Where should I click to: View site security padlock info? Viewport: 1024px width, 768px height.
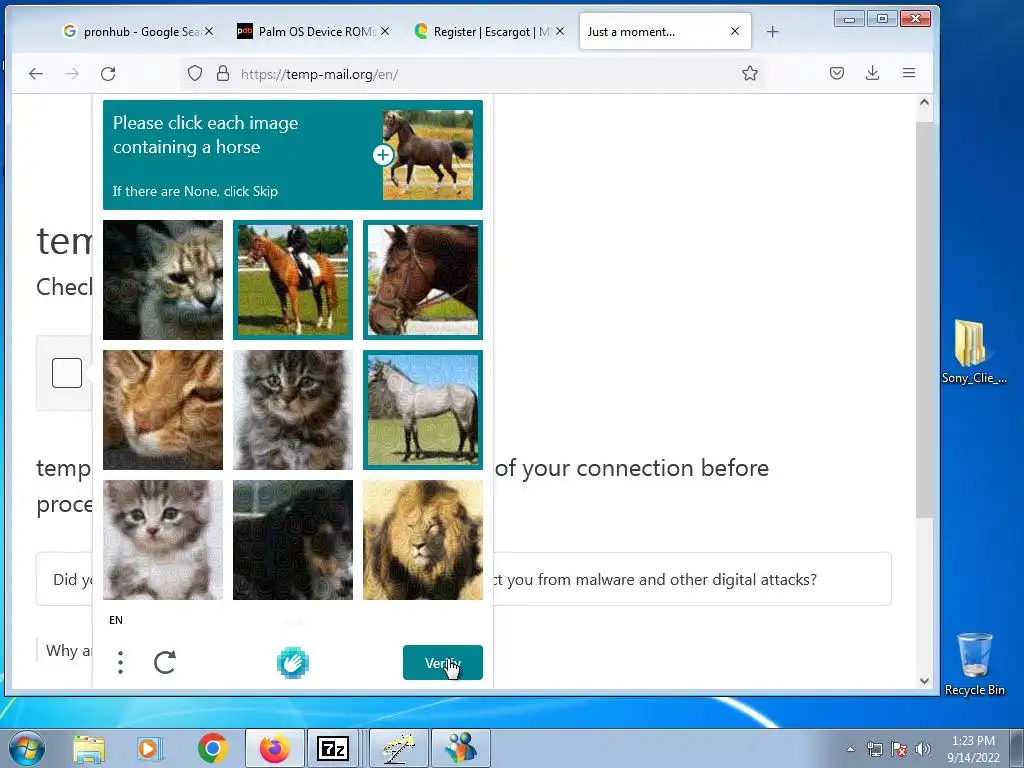coord(223,73)
